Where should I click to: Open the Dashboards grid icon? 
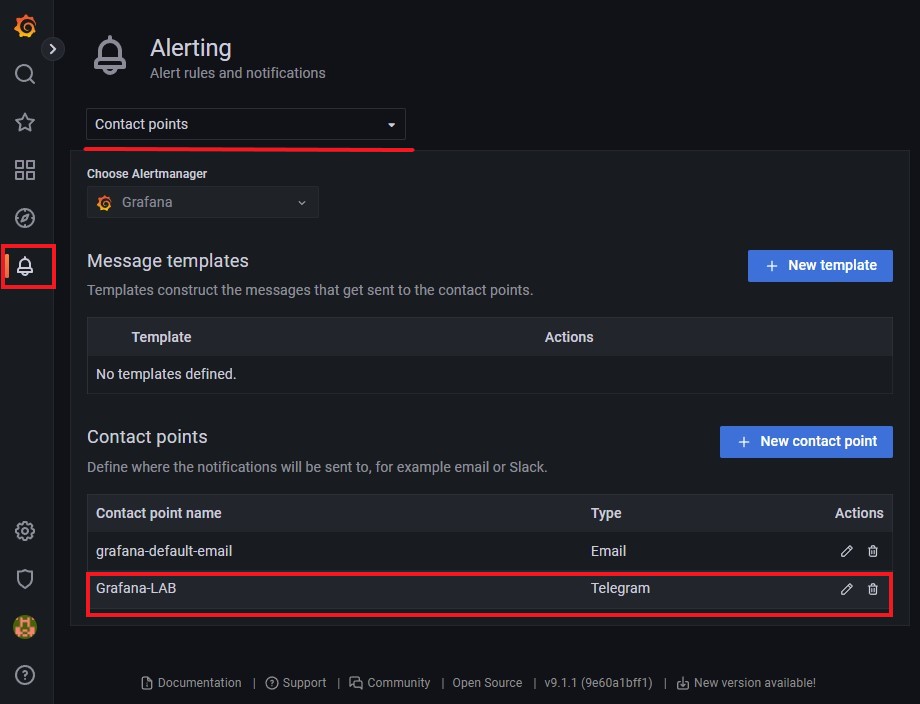click(x=25, y=170)
